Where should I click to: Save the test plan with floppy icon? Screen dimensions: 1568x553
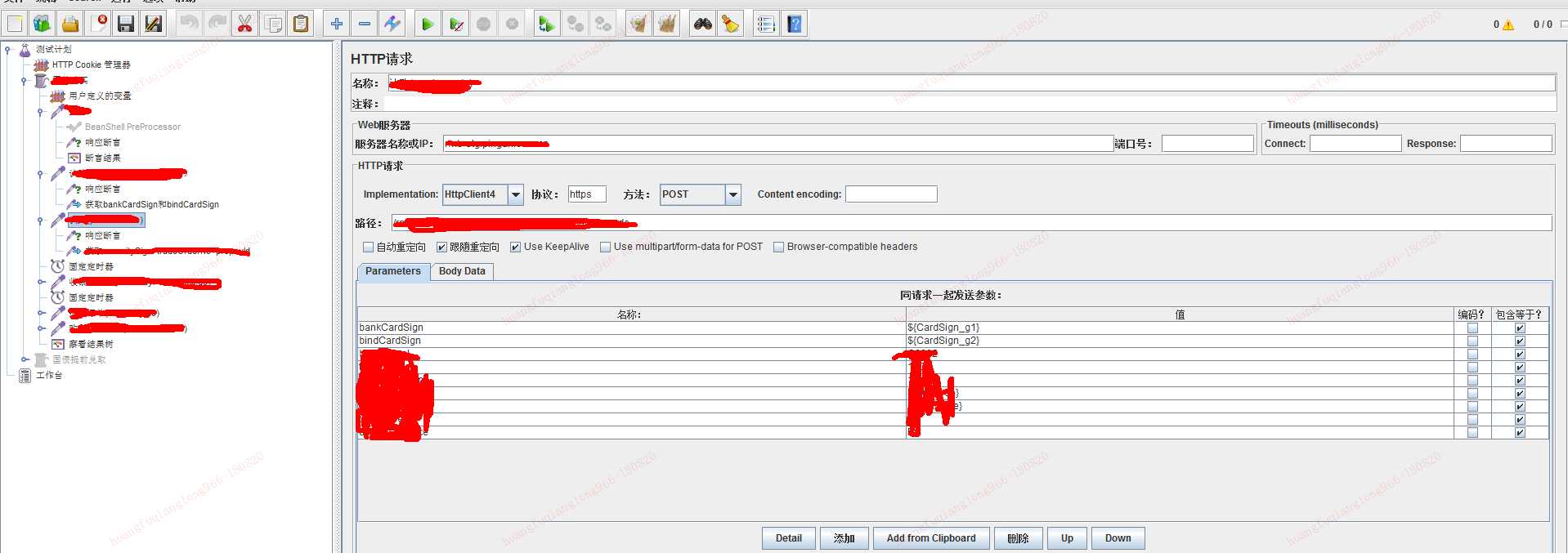(x=126, y=25)
